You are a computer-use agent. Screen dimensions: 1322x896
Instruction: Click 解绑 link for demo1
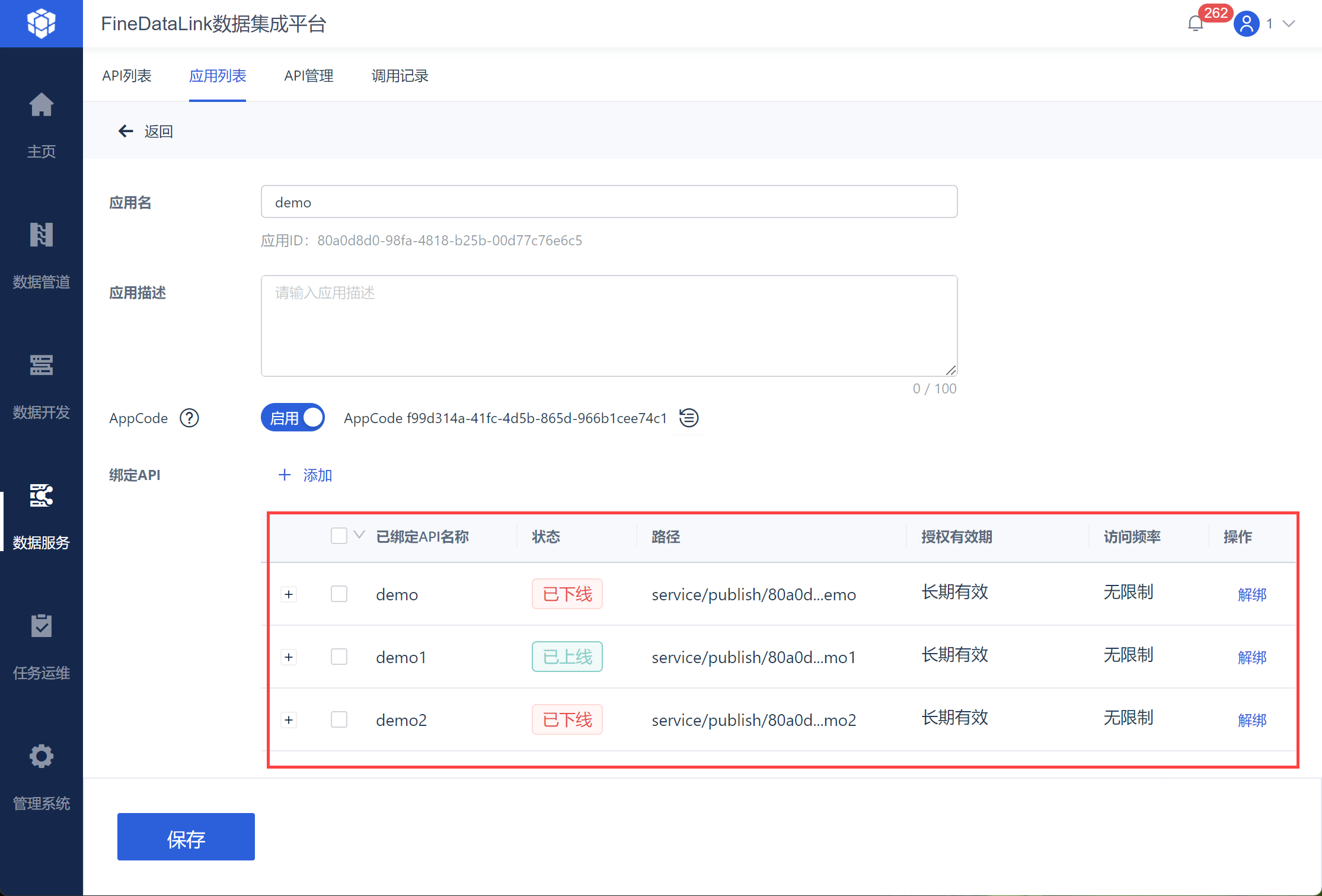(1252, 657)
